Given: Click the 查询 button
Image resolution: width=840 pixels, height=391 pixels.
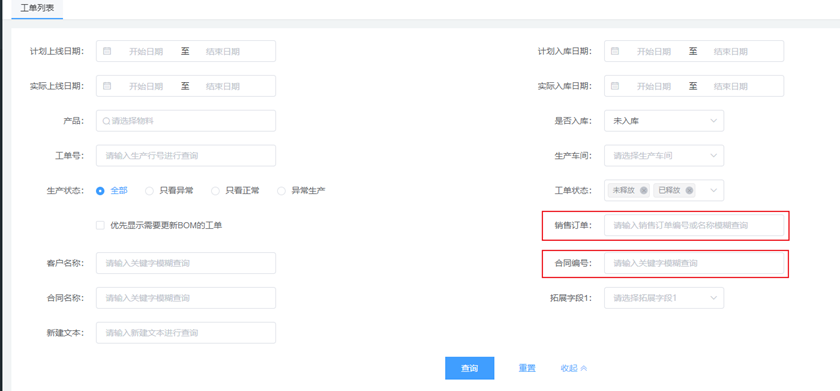Looking at the screenshot, I should pyautogui.click(x=469, y=369).
